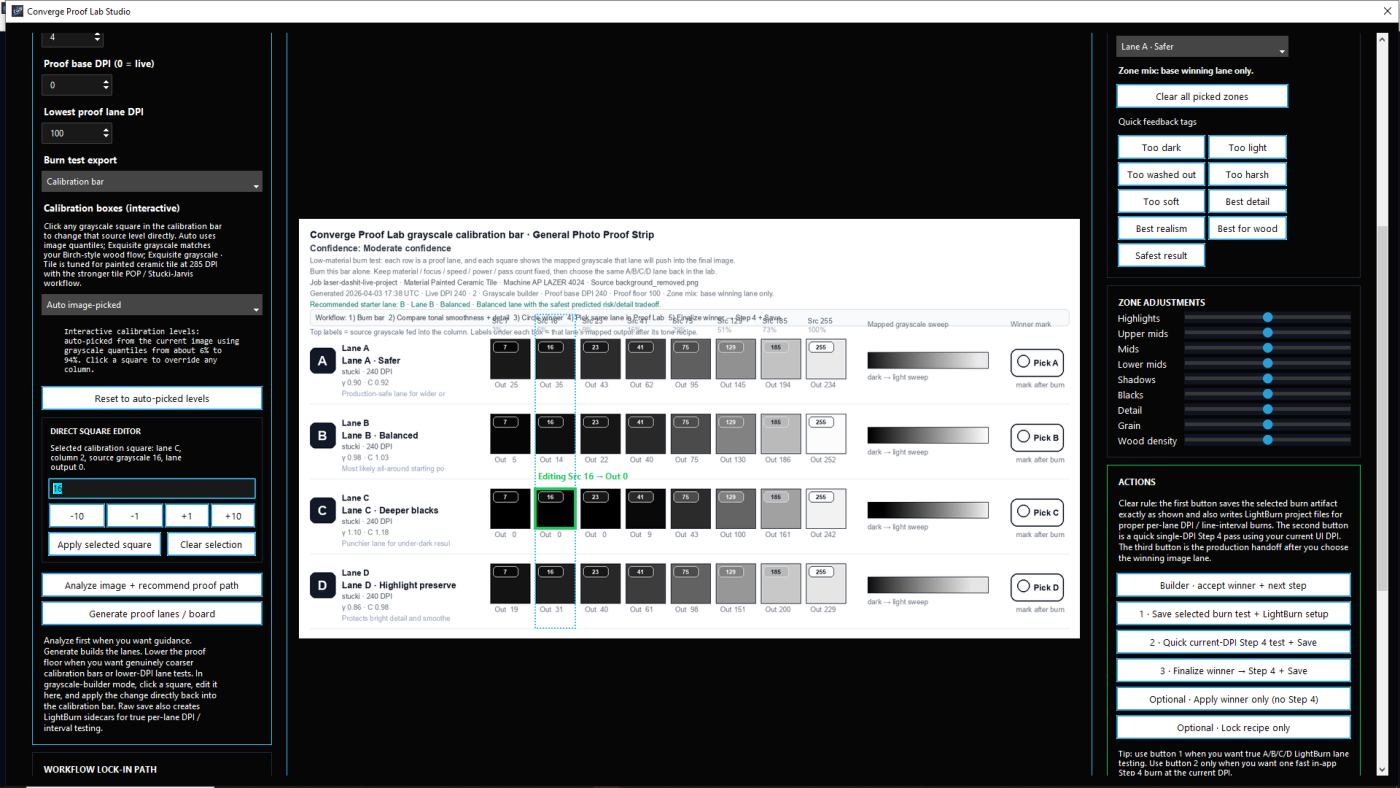This screenshot has width=1400, height=788.
Task: Expand the Auto image-picked dropdown
Action: tap(152, 305)
